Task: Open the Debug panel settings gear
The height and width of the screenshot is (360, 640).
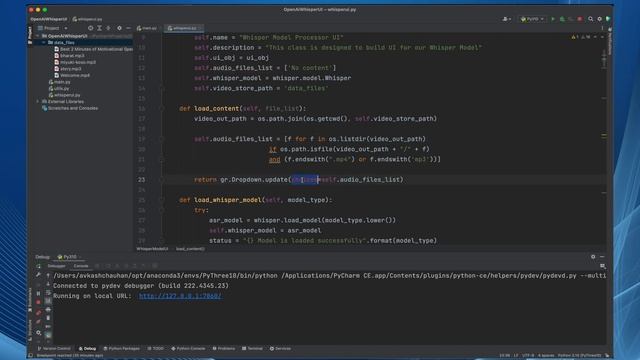Action: click(x=593, y=257)
